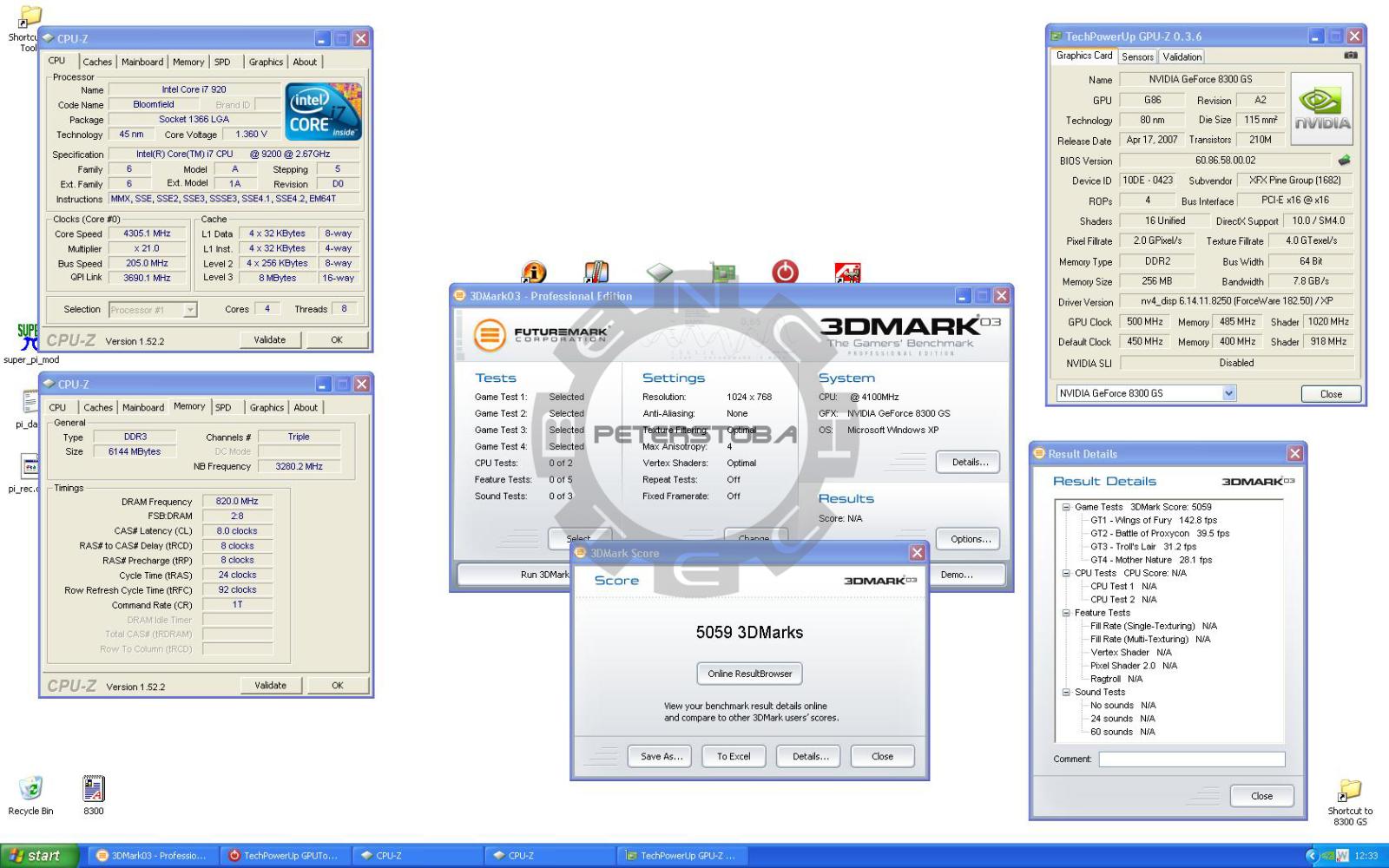Collapse the Game Tests tree node
Screen dimensions: 1389x868
tap(1066, 507)
